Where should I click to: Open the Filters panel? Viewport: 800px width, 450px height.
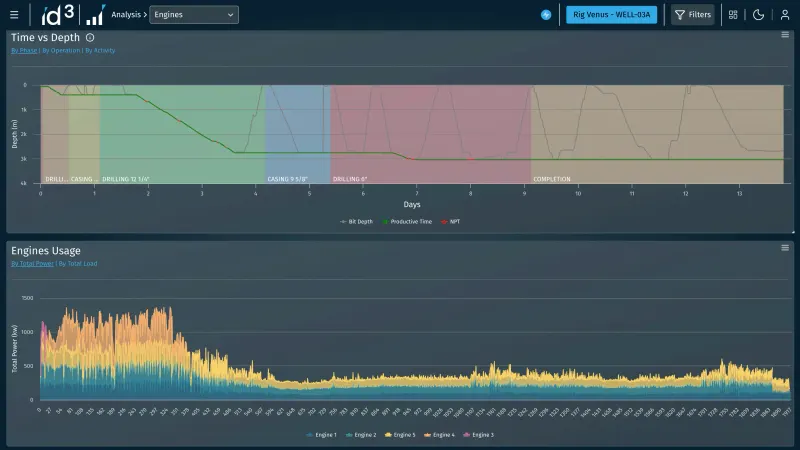693,15
